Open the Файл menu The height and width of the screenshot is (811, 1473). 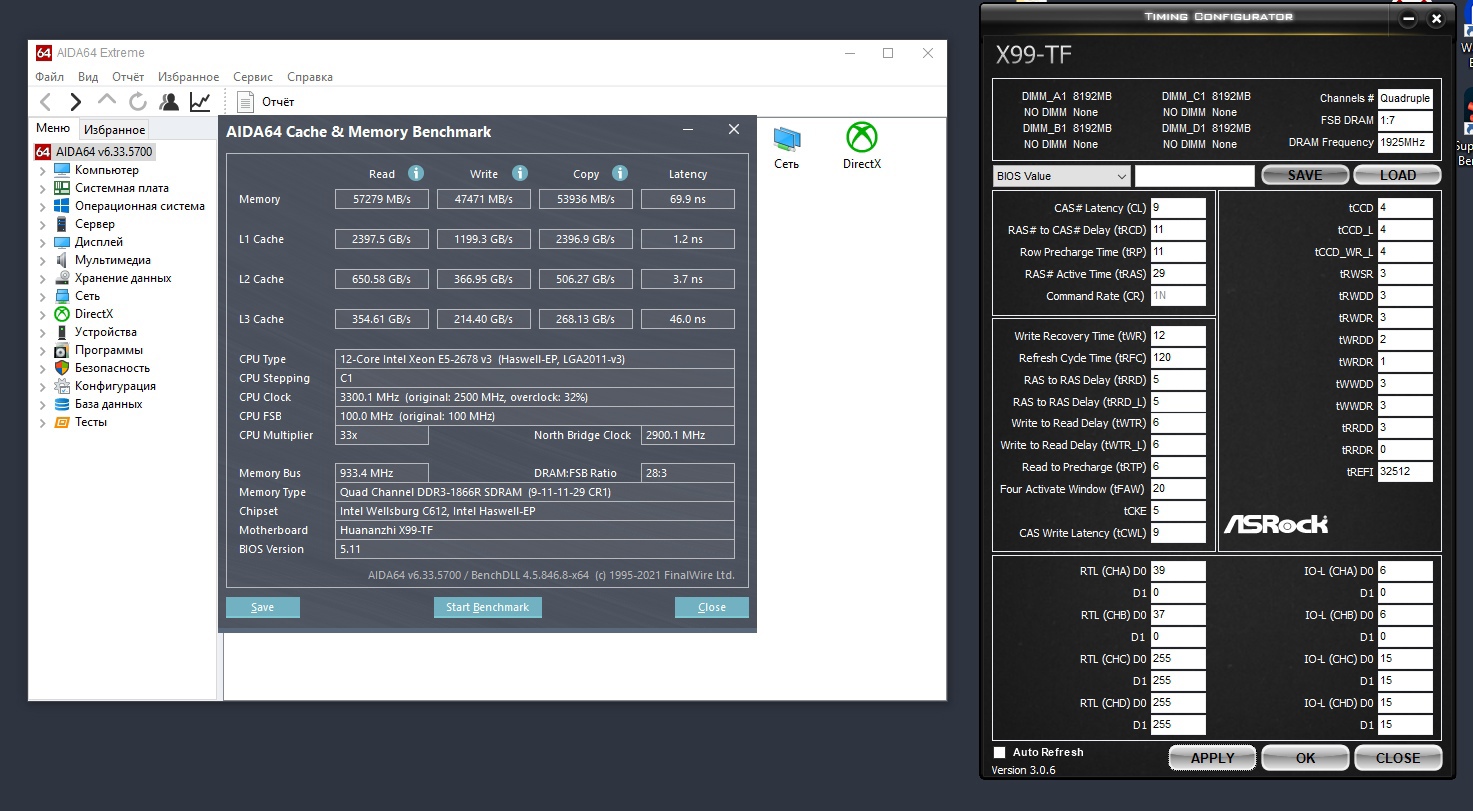click(x=50, y=77)
